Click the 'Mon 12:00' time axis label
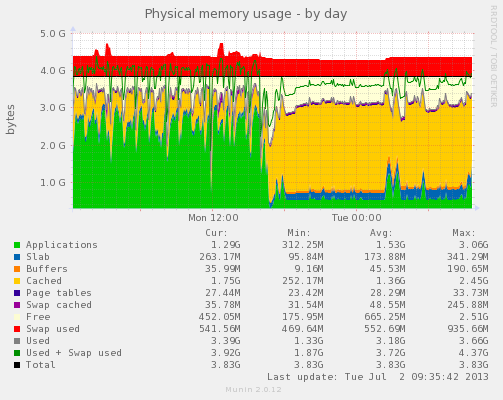This screenshot has height=400, width=503. [213, 218]
